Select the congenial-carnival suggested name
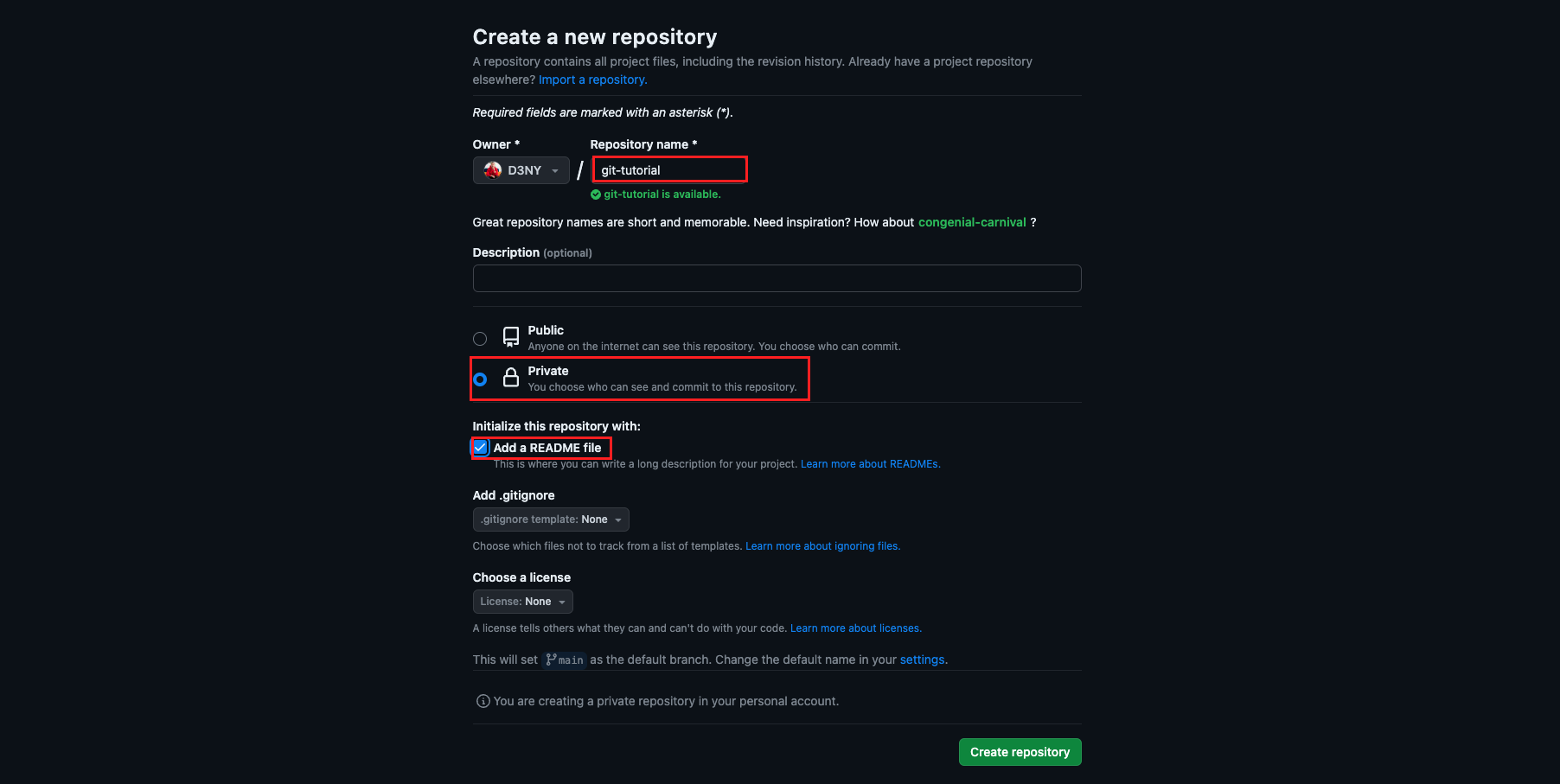Screen dimensions: 1560x784 click(x=972, y=222)
